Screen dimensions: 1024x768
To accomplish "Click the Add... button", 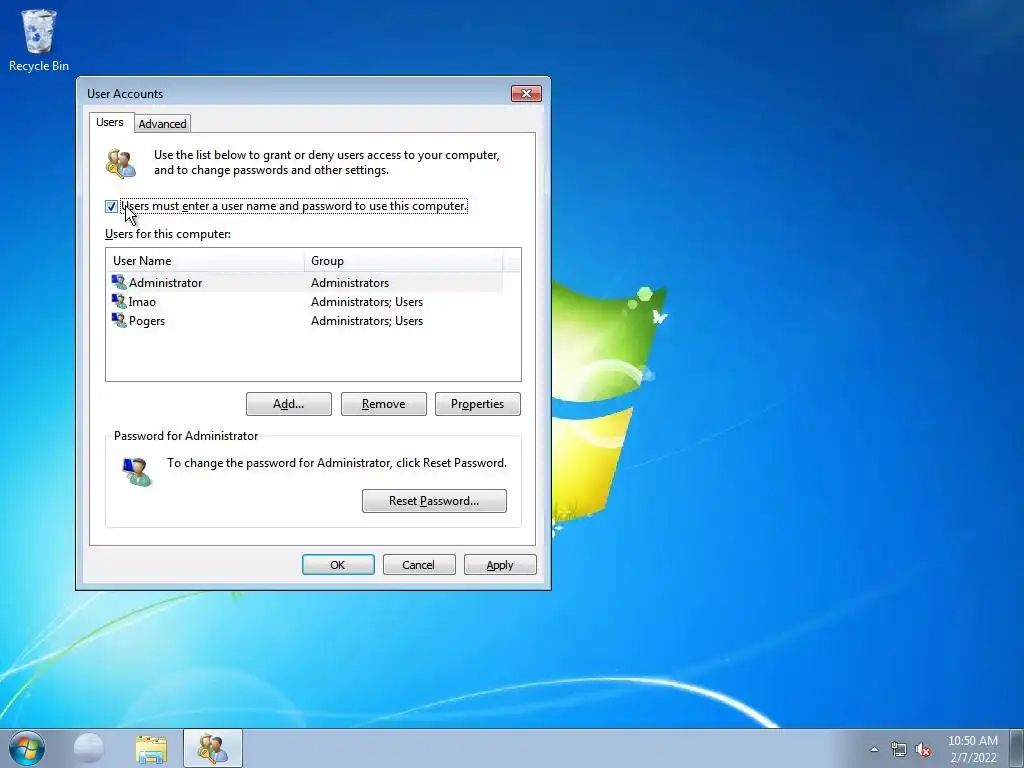I will tap(289, 404).
